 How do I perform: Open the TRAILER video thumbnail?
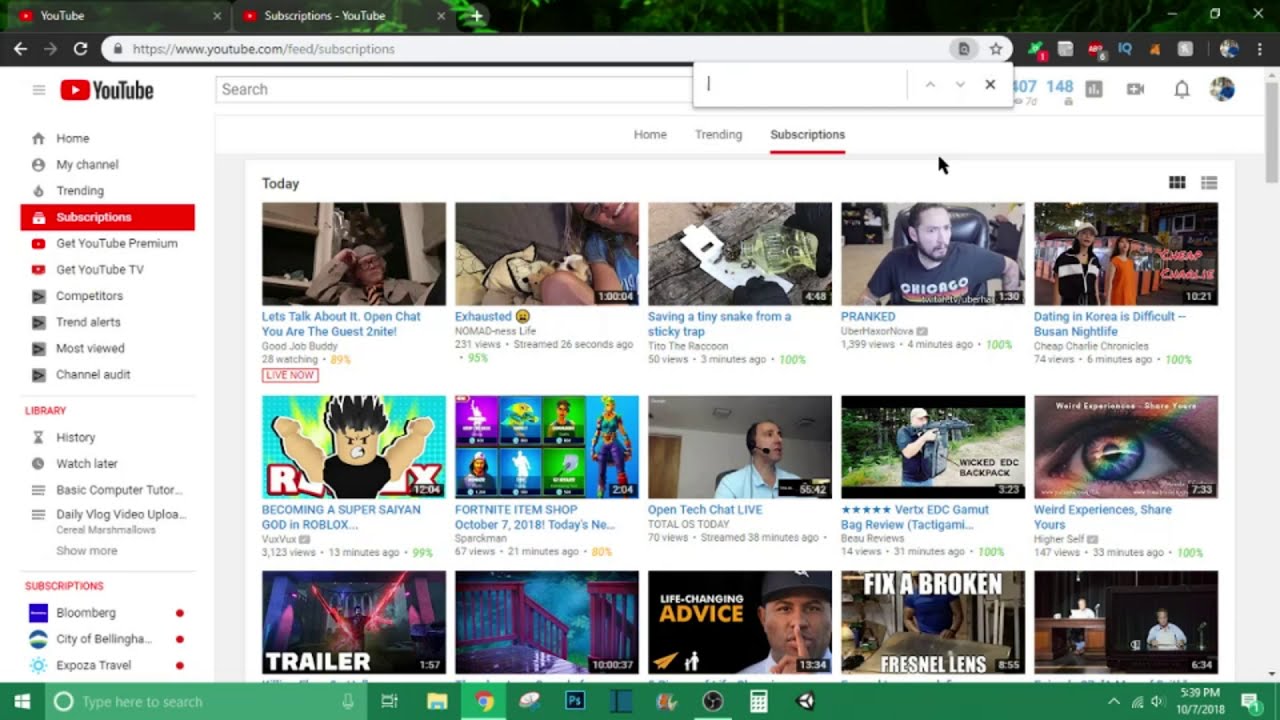[354, 622]
